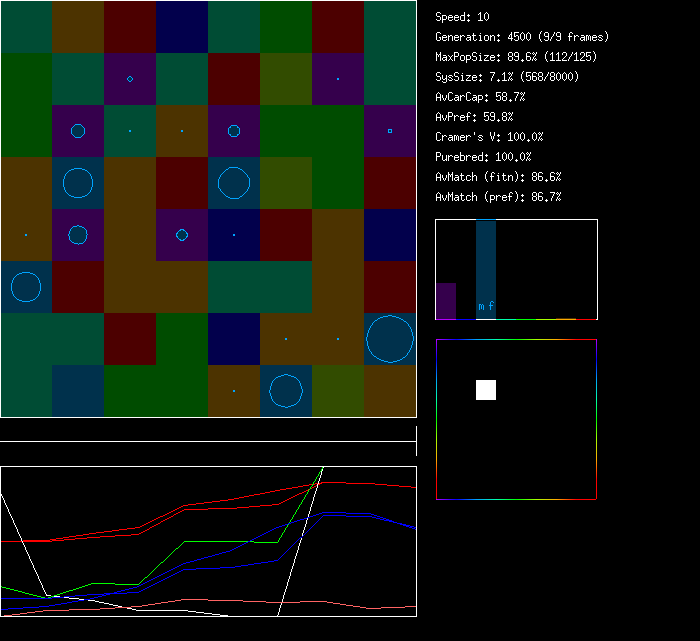Click the AvMatch (fitn) statistic line
Image resolution: width=700 pixels, height=641 pixels.
point(498,177)
